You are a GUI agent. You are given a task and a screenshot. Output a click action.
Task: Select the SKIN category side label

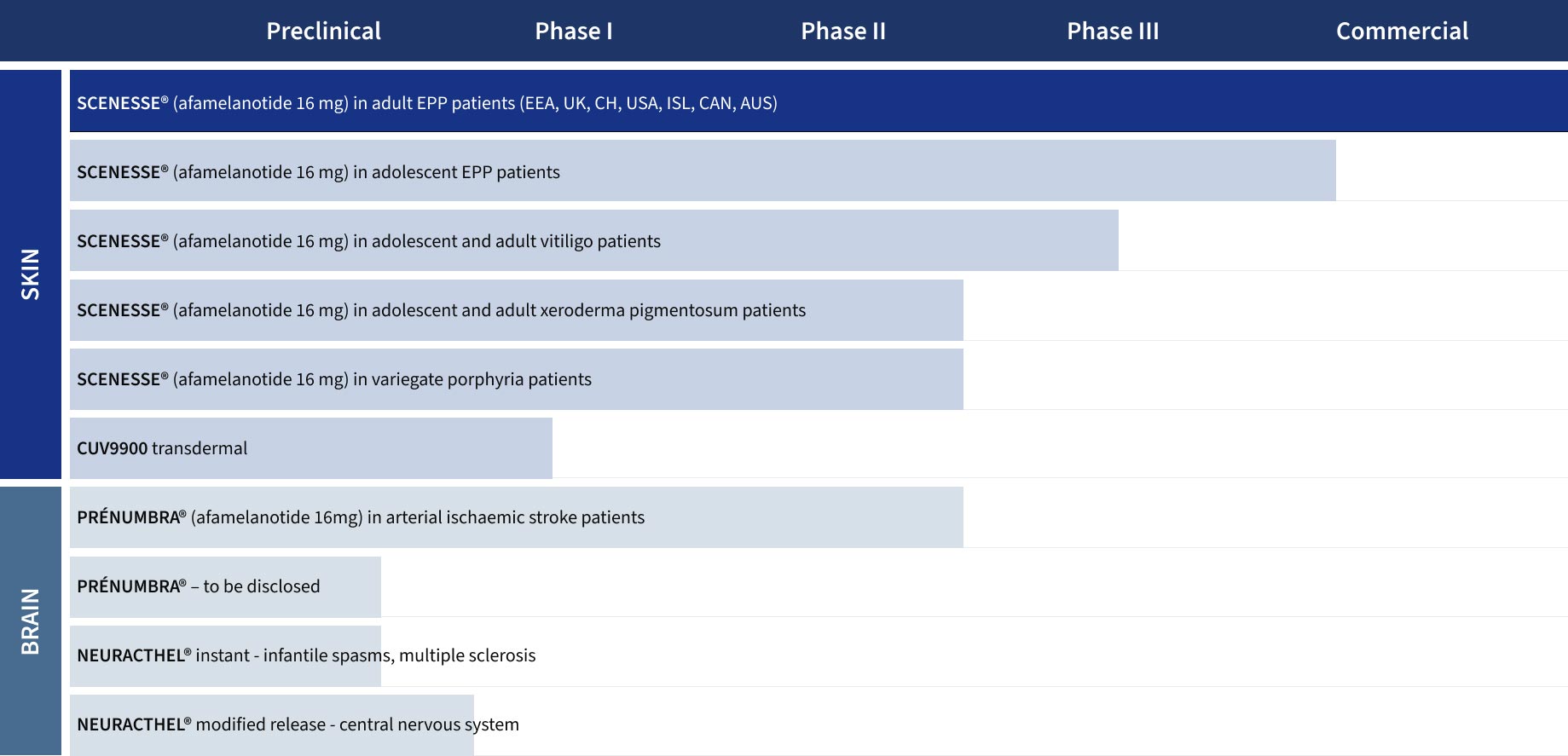point(31,274)
